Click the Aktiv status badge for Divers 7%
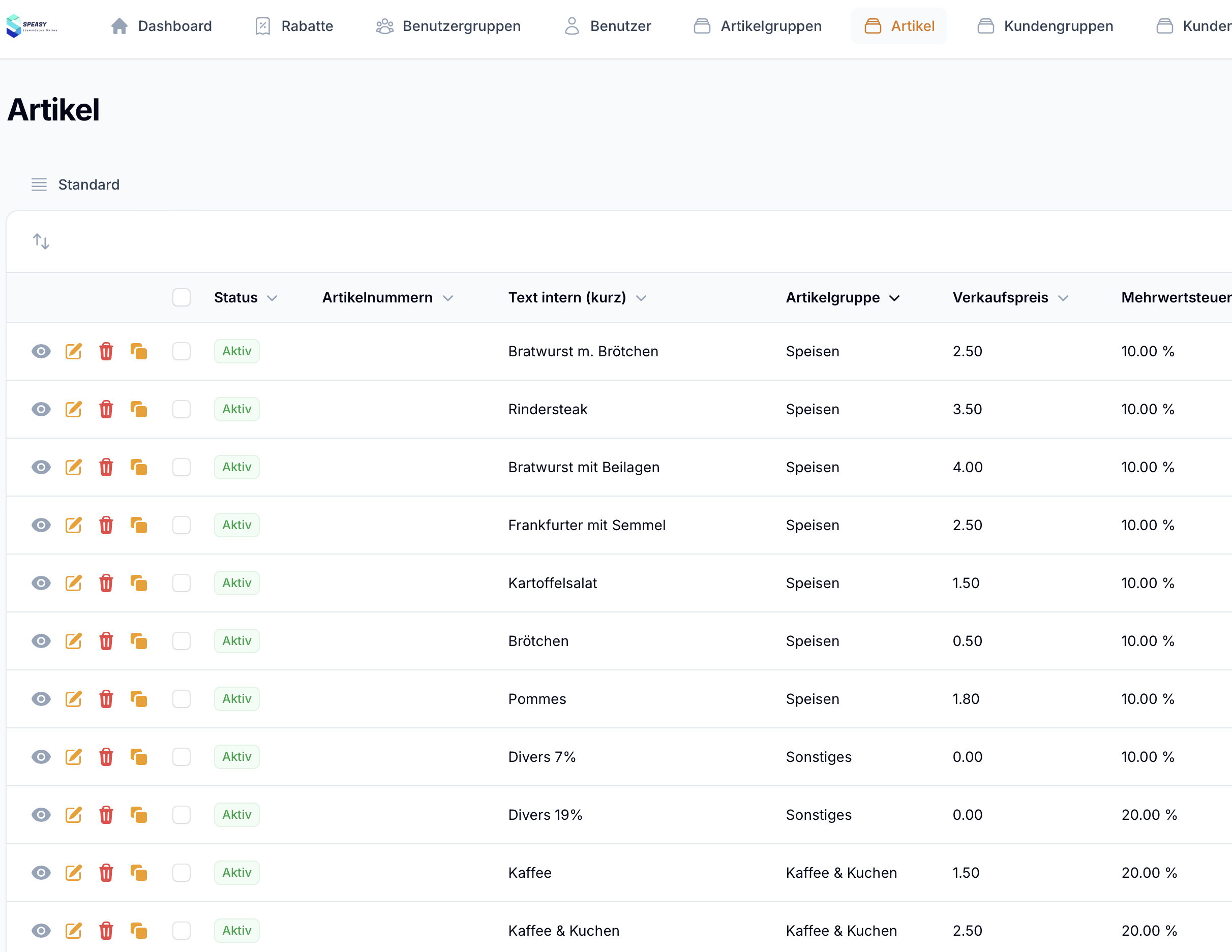Image resolution: width=1232 pixels, height=952 pixels. 236,756
